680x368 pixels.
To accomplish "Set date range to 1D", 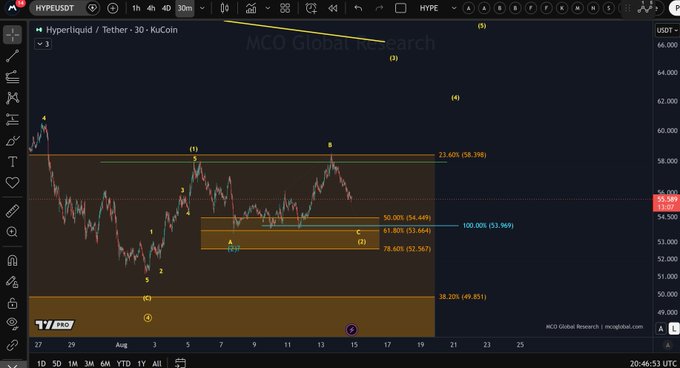I will point(41,364).
